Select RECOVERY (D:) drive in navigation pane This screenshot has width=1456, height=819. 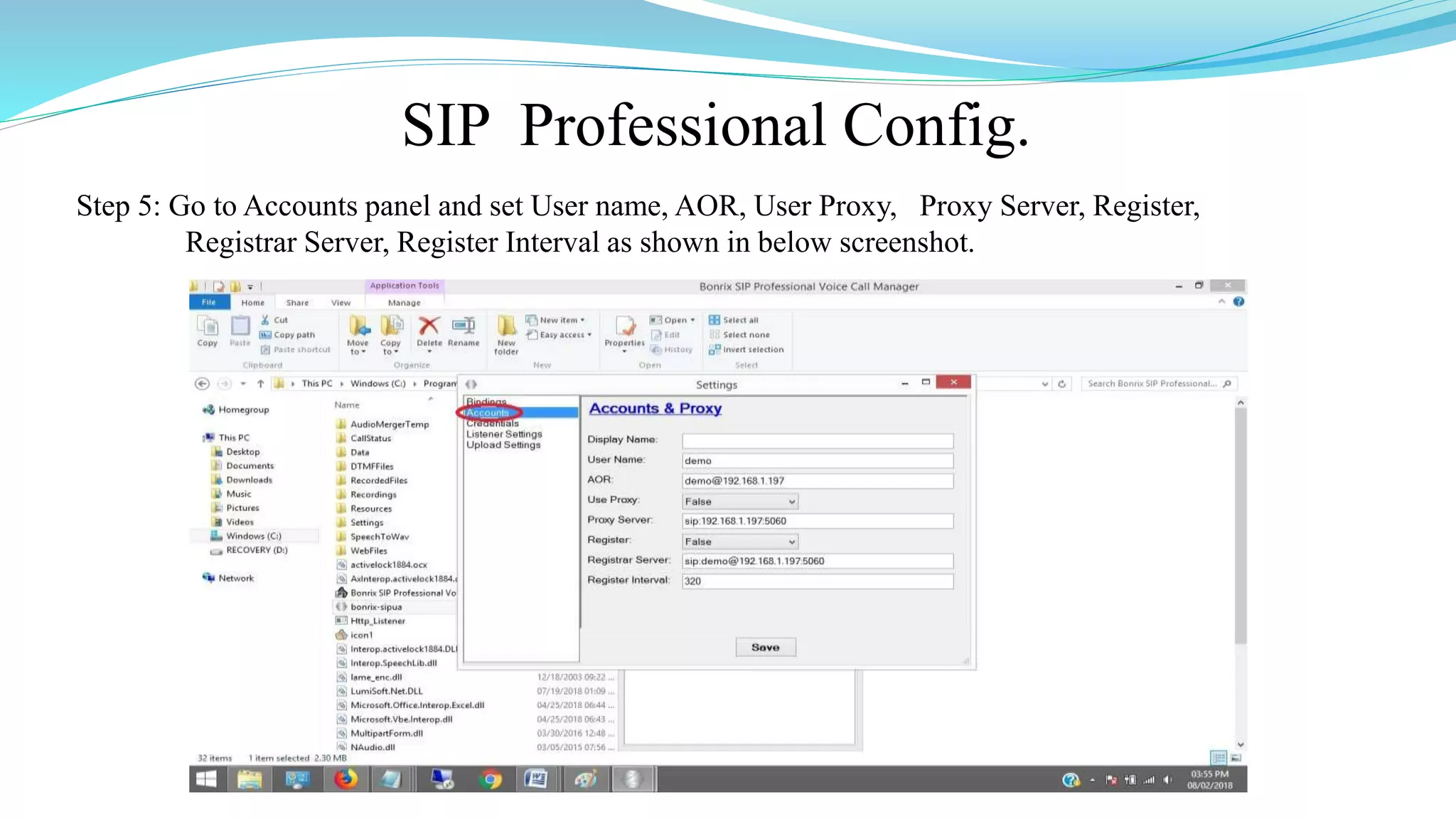tap(250, 550)
